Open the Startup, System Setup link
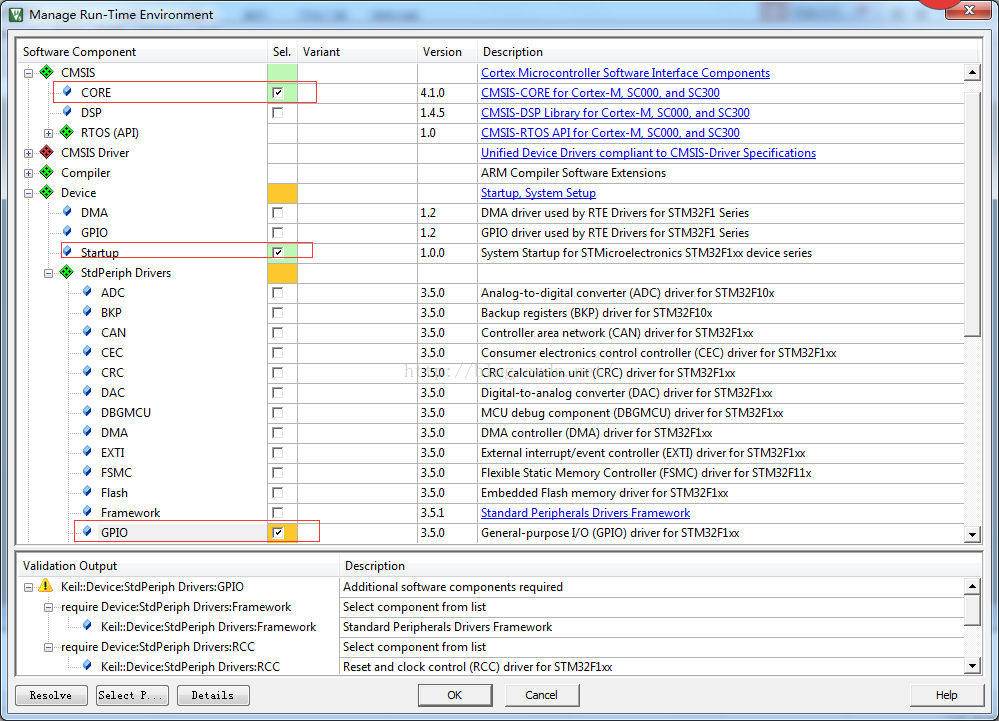Screen dimensions: 999x721 (538, 192)
